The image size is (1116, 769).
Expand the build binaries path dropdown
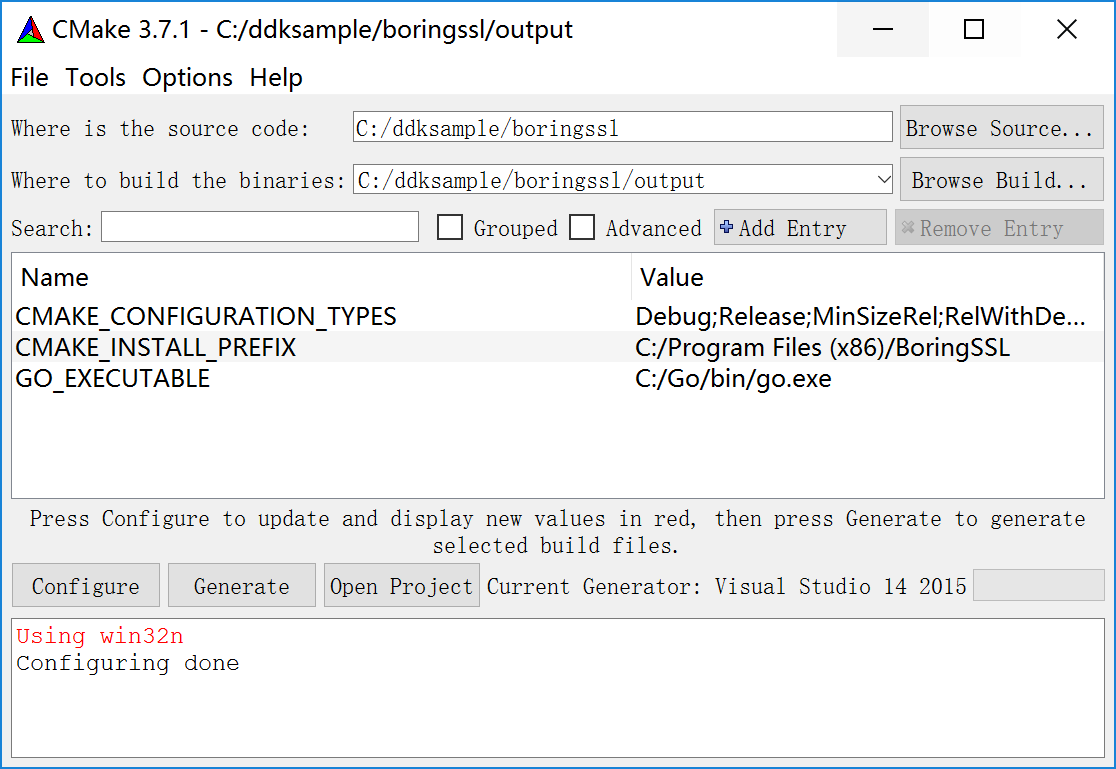pos(883,179)
